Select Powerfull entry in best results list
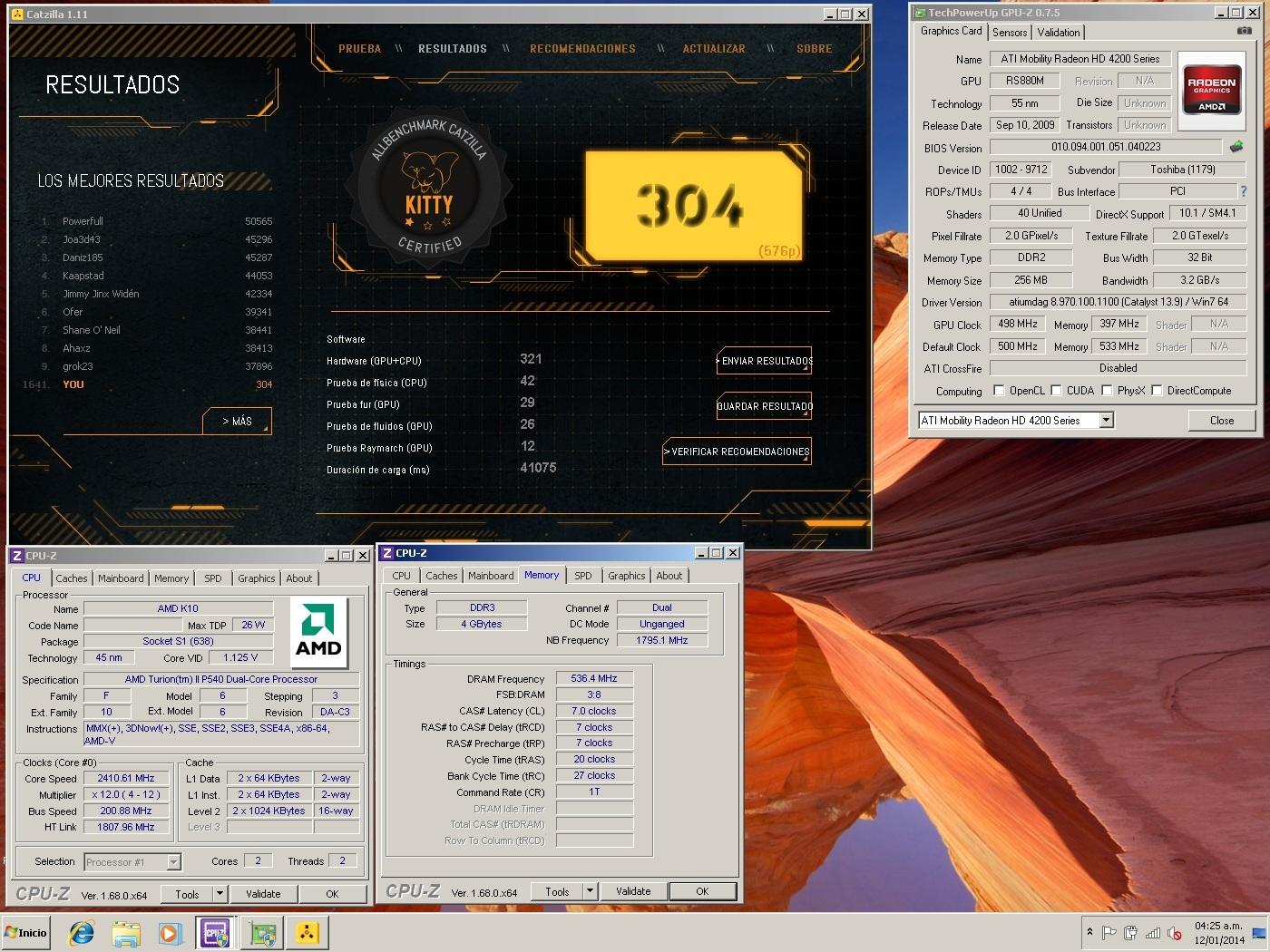 coord(156,221)
